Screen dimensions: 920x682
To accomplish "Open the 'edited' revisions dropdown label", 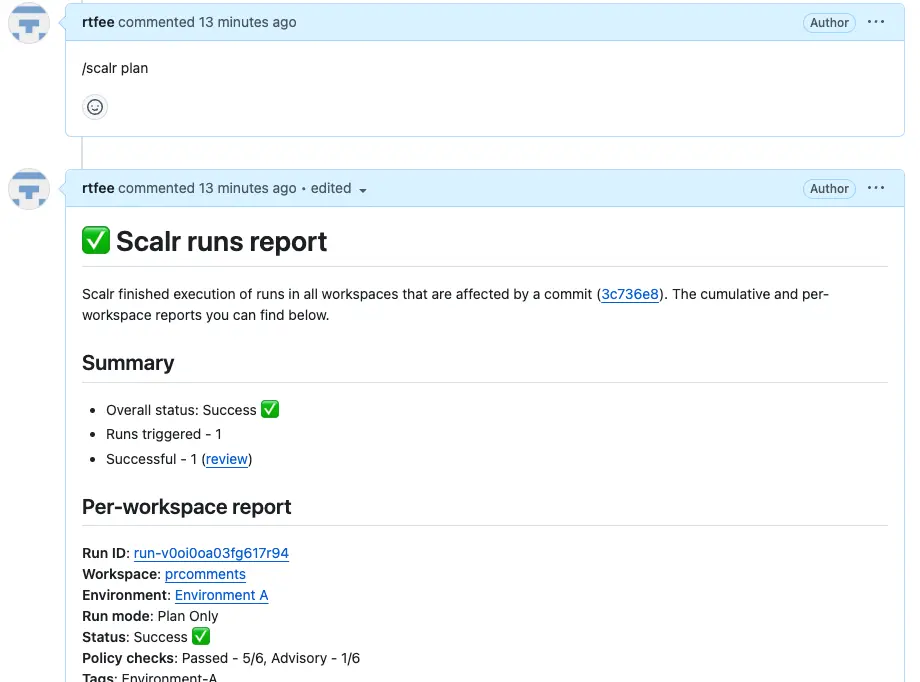I will (x=331, y=188).
